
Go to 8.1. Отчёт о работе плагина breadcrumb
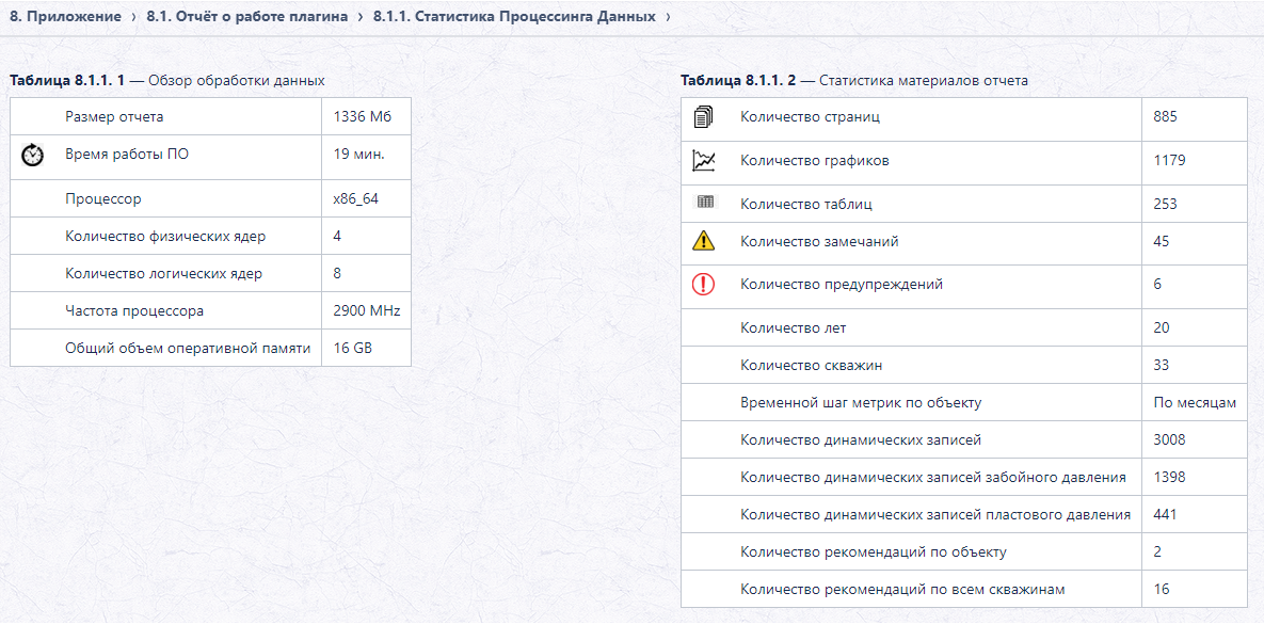click(x=247, y=17)
